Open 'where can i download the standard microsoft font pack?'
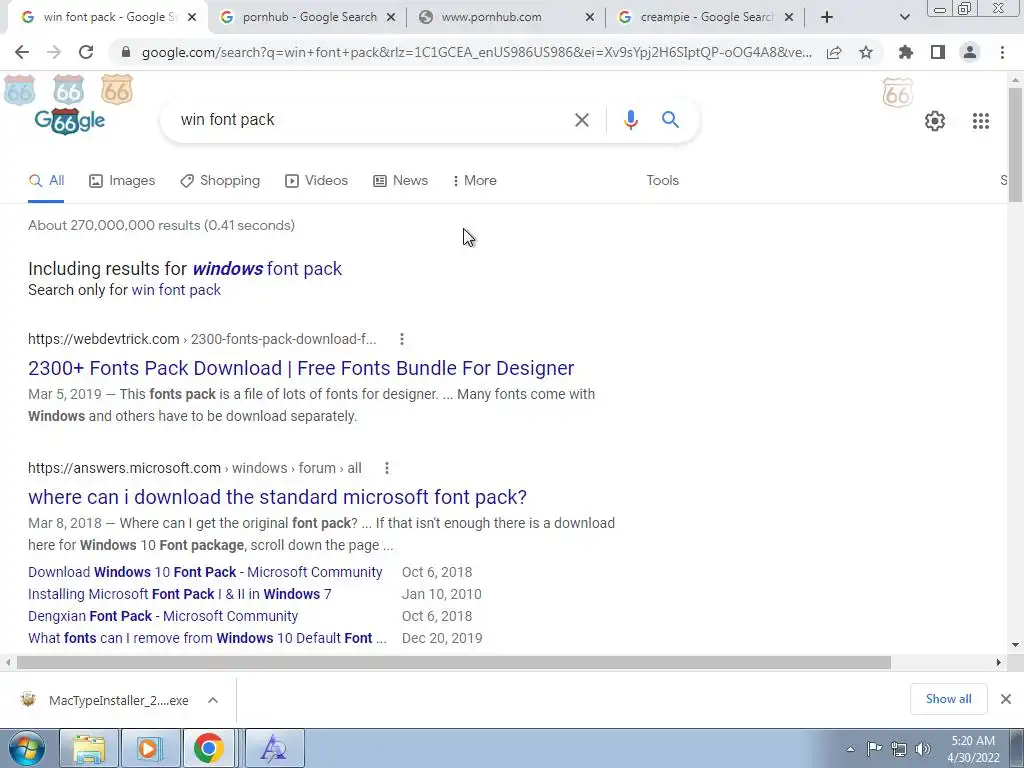The height and width of the screenshot is (768, 1024). coord(278,498)
